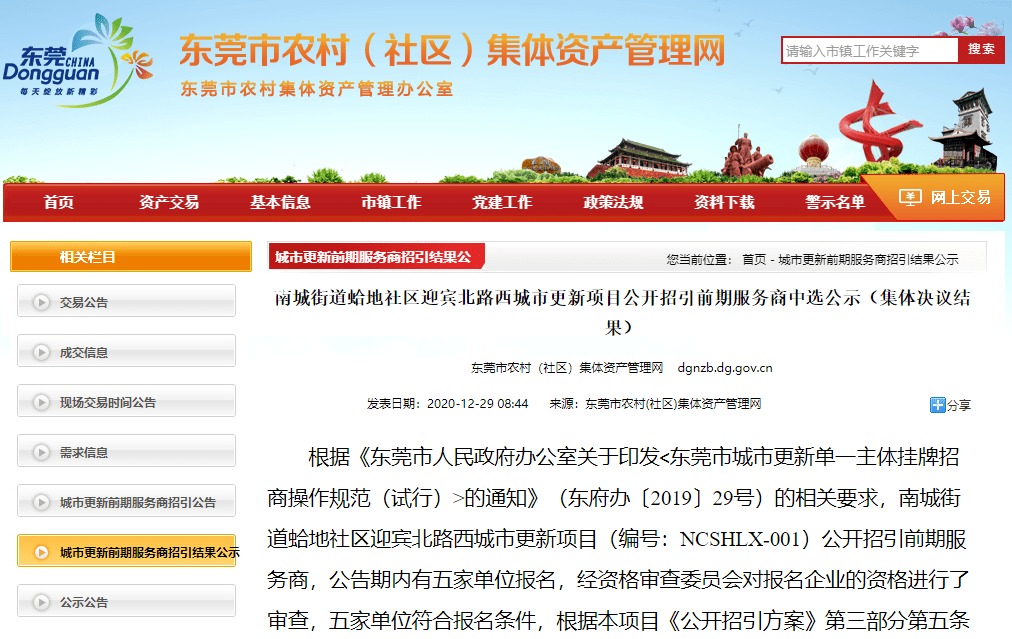The image size is (1012, 639).
Task: Click the arrow icon beside 成交信息
Action: [x=41, y=352]
